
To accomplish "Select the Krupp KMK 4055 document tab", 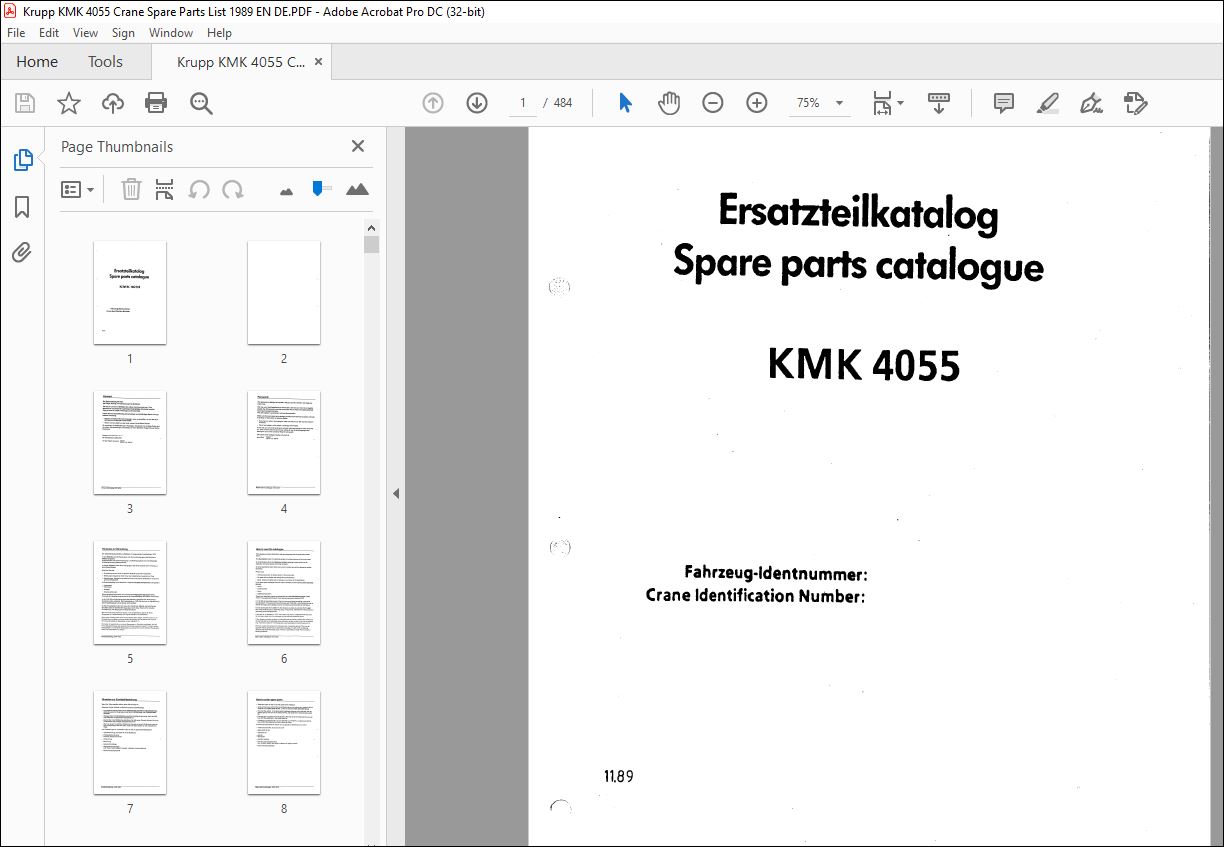I will click(241, 62).
